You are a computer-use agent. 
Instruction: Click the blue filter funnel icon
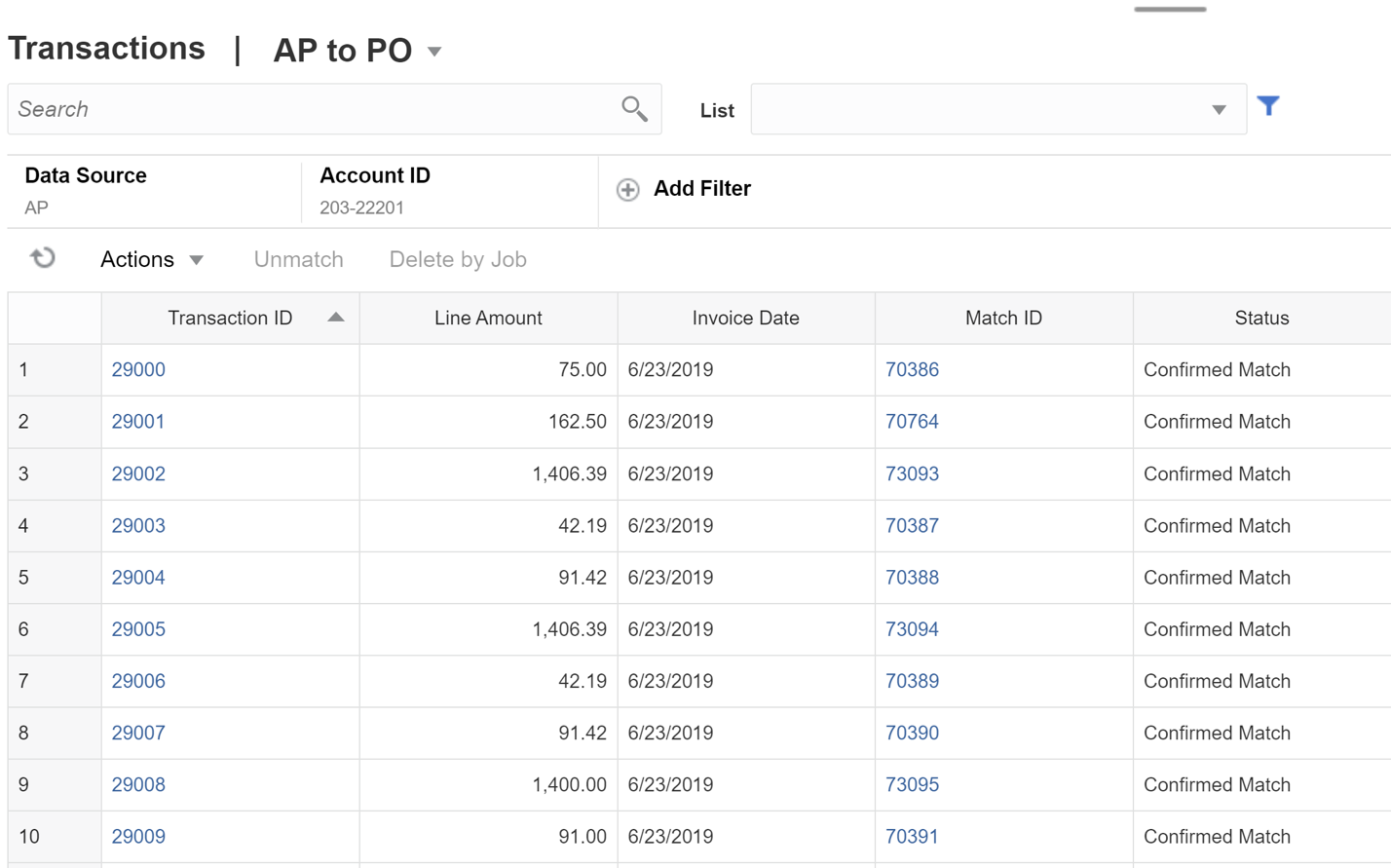(1268, 106)
